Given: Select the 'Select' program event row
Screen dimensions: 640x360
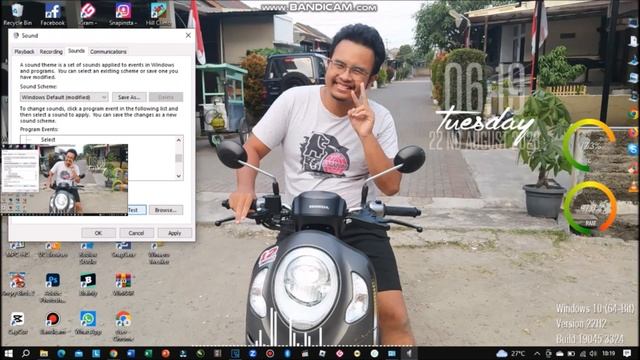Looking at the screenshot, I should (48, 140).
